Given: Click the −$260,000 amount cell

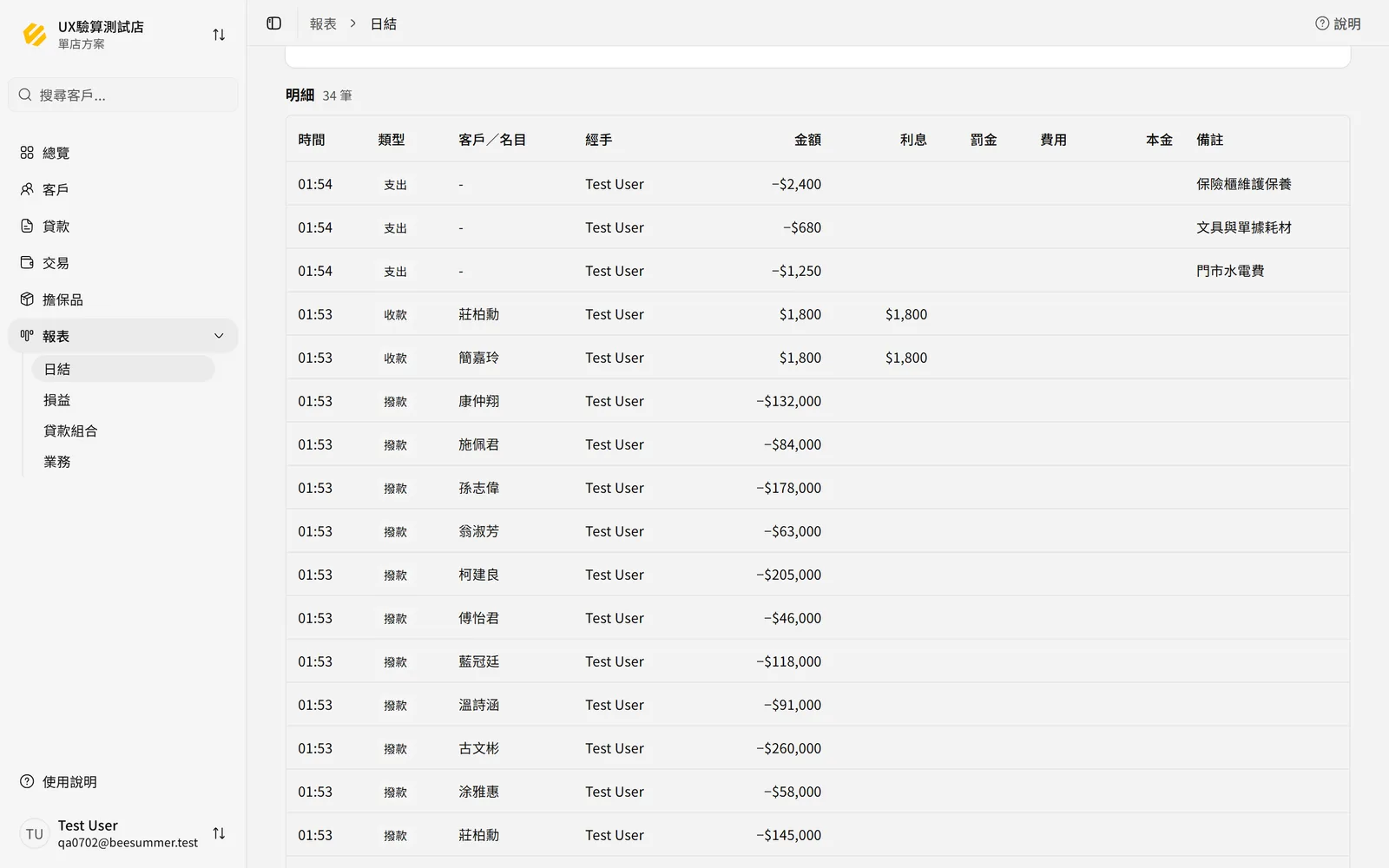Looking at the screenshot, I should click(788, 748).
